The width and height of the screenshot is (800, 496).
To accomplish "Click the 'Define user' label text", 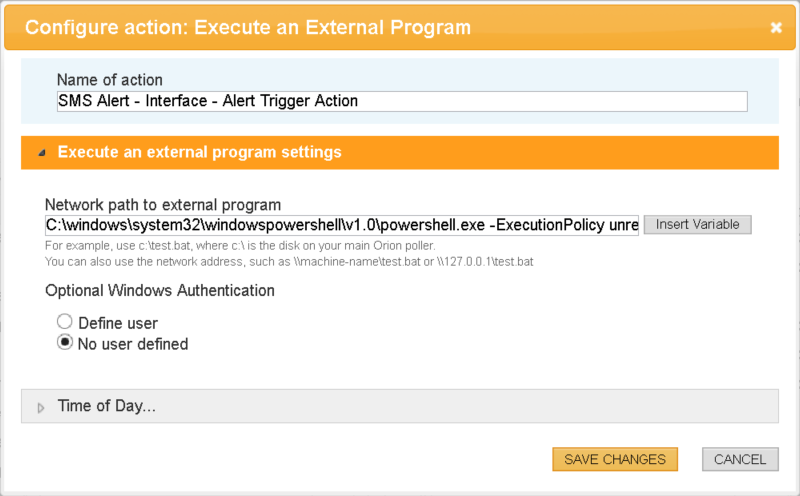I will pyautogui.click(x=117, y=323).
